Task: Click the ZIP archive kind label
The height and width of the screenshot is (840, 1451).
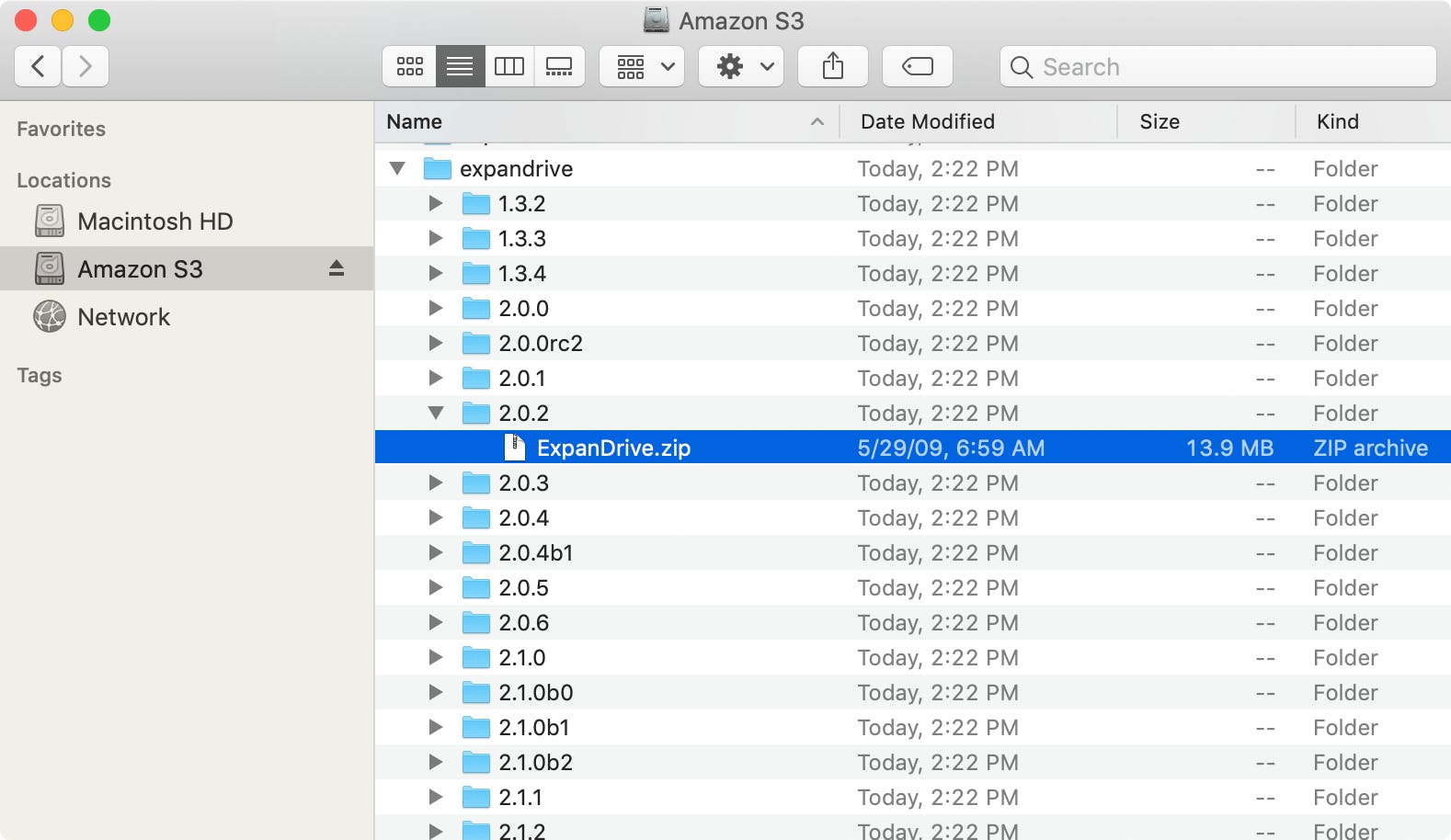Action: 1371,448
